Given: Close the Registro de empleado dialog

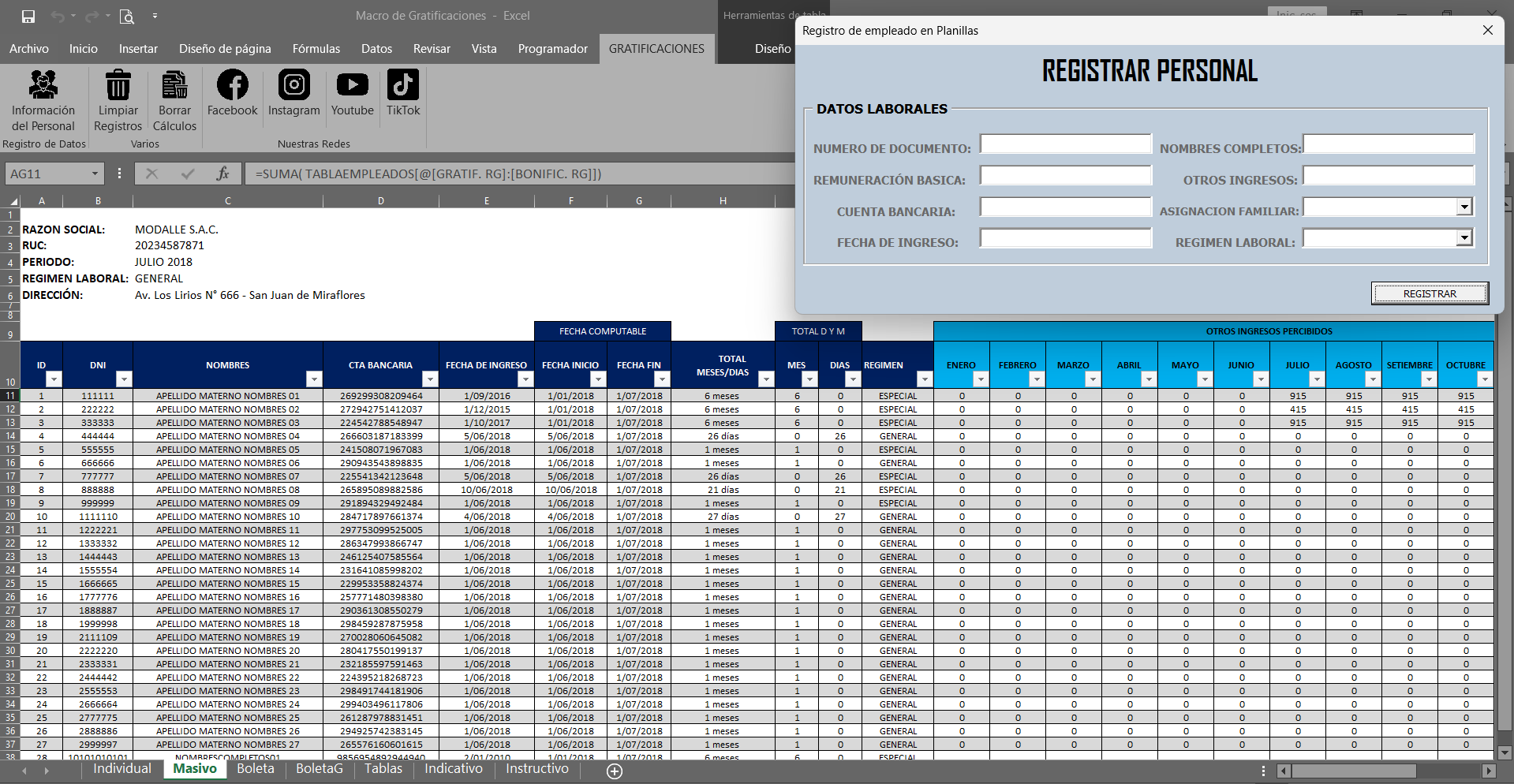Looking at the screenshot, I should (x=1487, y=30).
